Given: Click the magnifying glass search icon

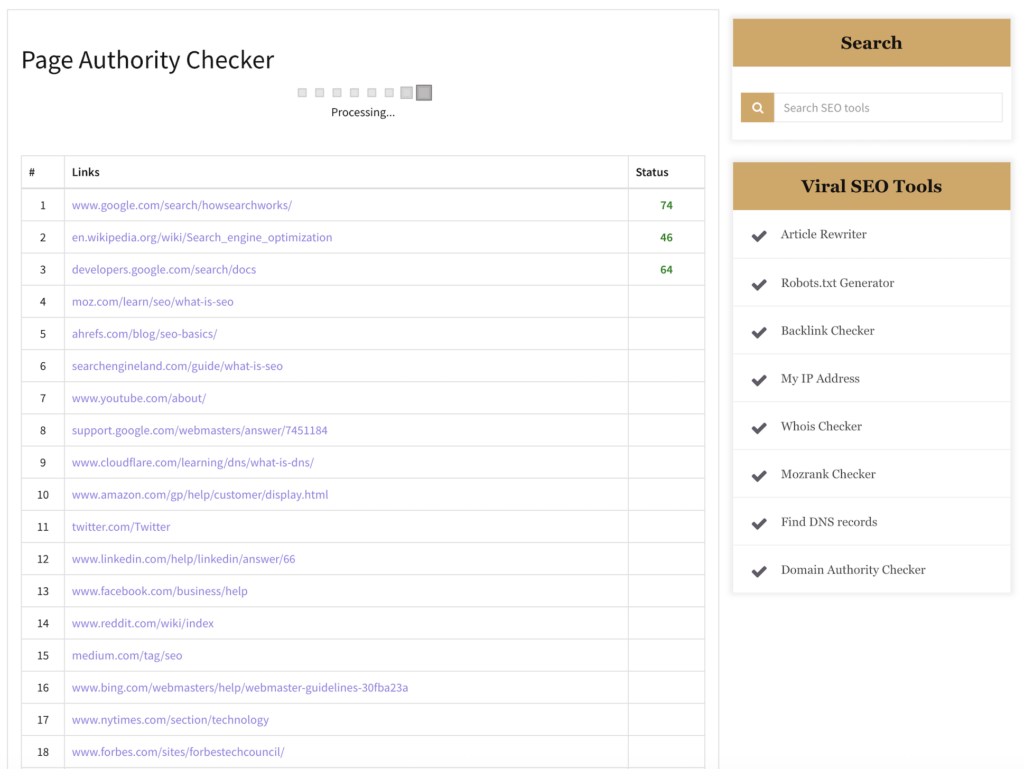Looking at the screenshot, I should coord(757,107).
